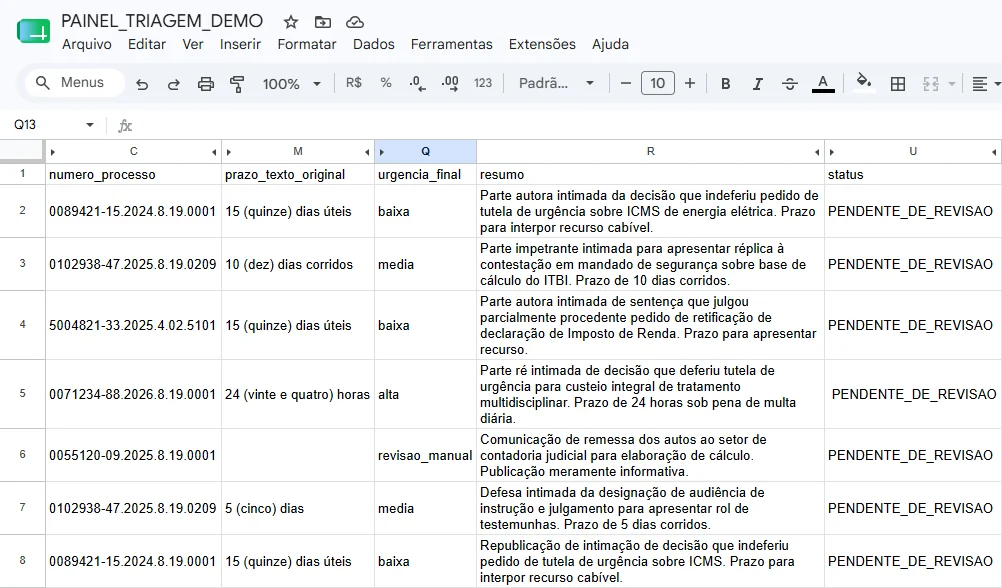
Task: Select the urgencia_final header cell
Action: (426, 174)
